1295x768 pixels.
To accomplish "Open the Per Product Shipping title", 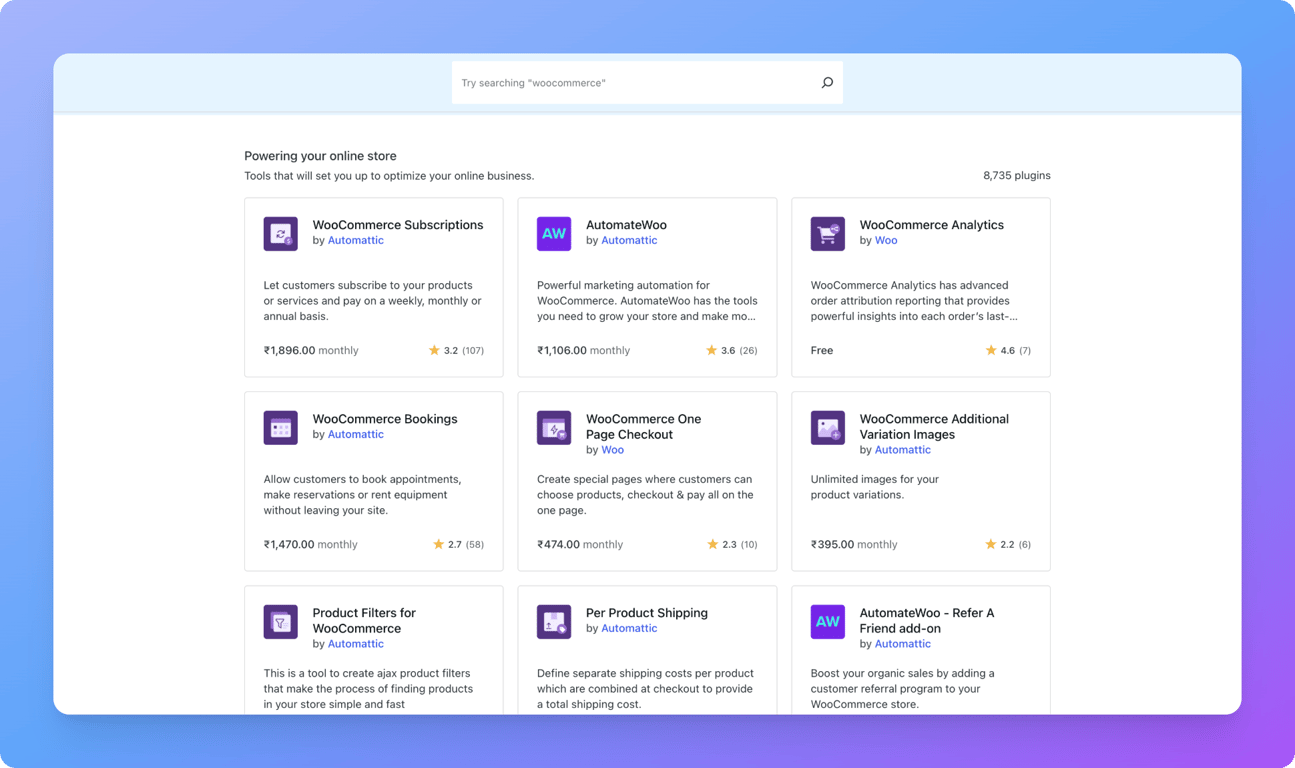I will point(647,613).
